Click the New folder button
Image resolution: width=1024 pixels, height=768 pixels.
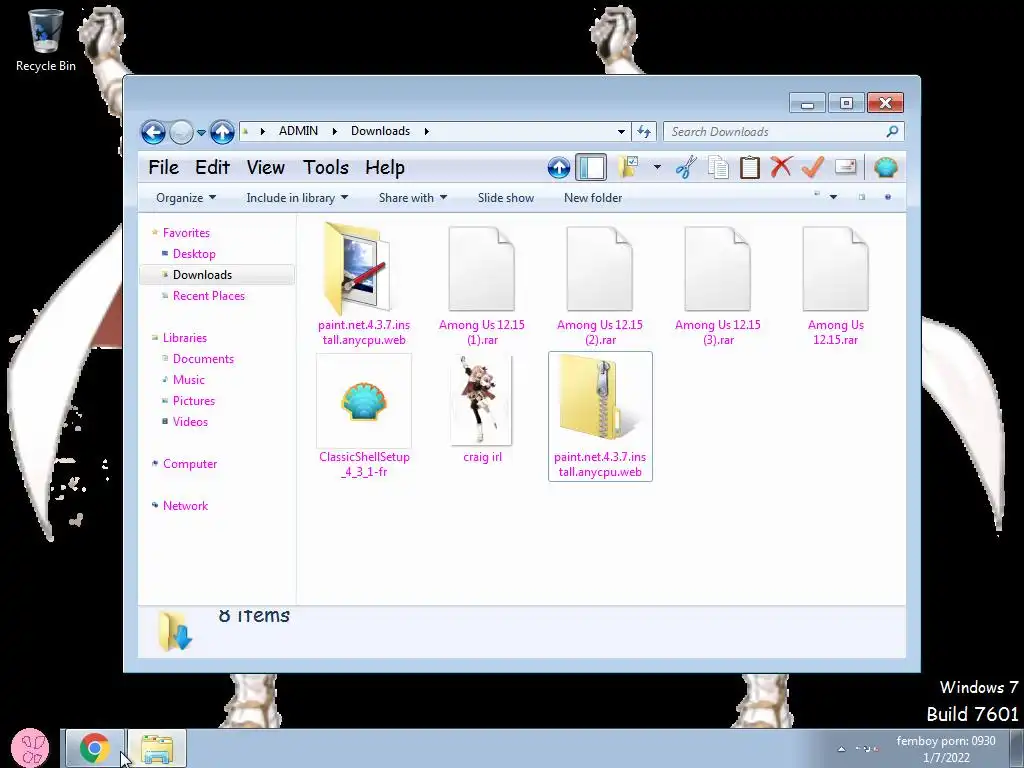[x=593, y=198]
